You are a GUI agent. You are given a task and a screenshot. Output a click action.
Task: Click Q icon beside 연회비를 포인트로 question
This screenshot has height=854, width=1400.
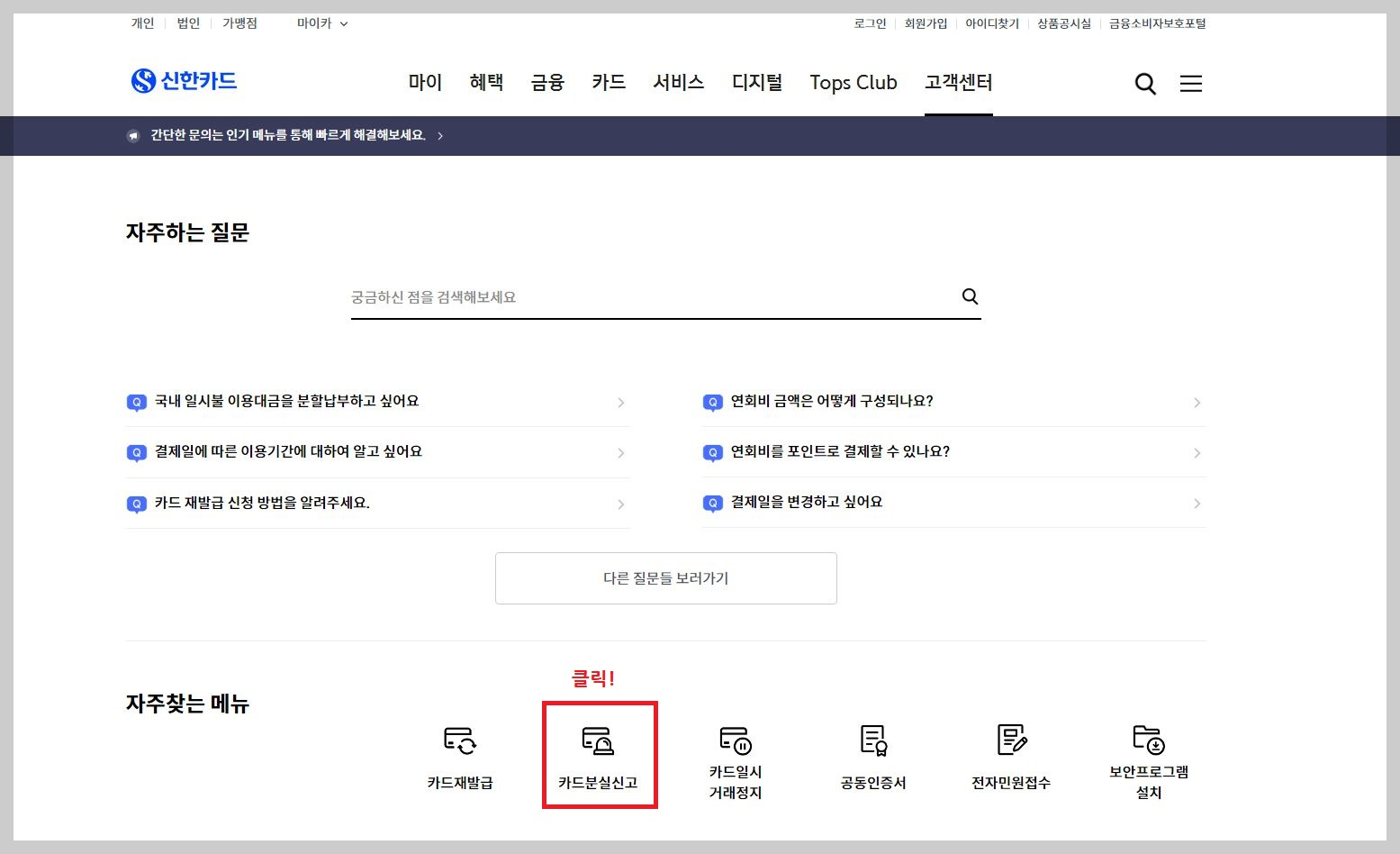tap(712, 453)
